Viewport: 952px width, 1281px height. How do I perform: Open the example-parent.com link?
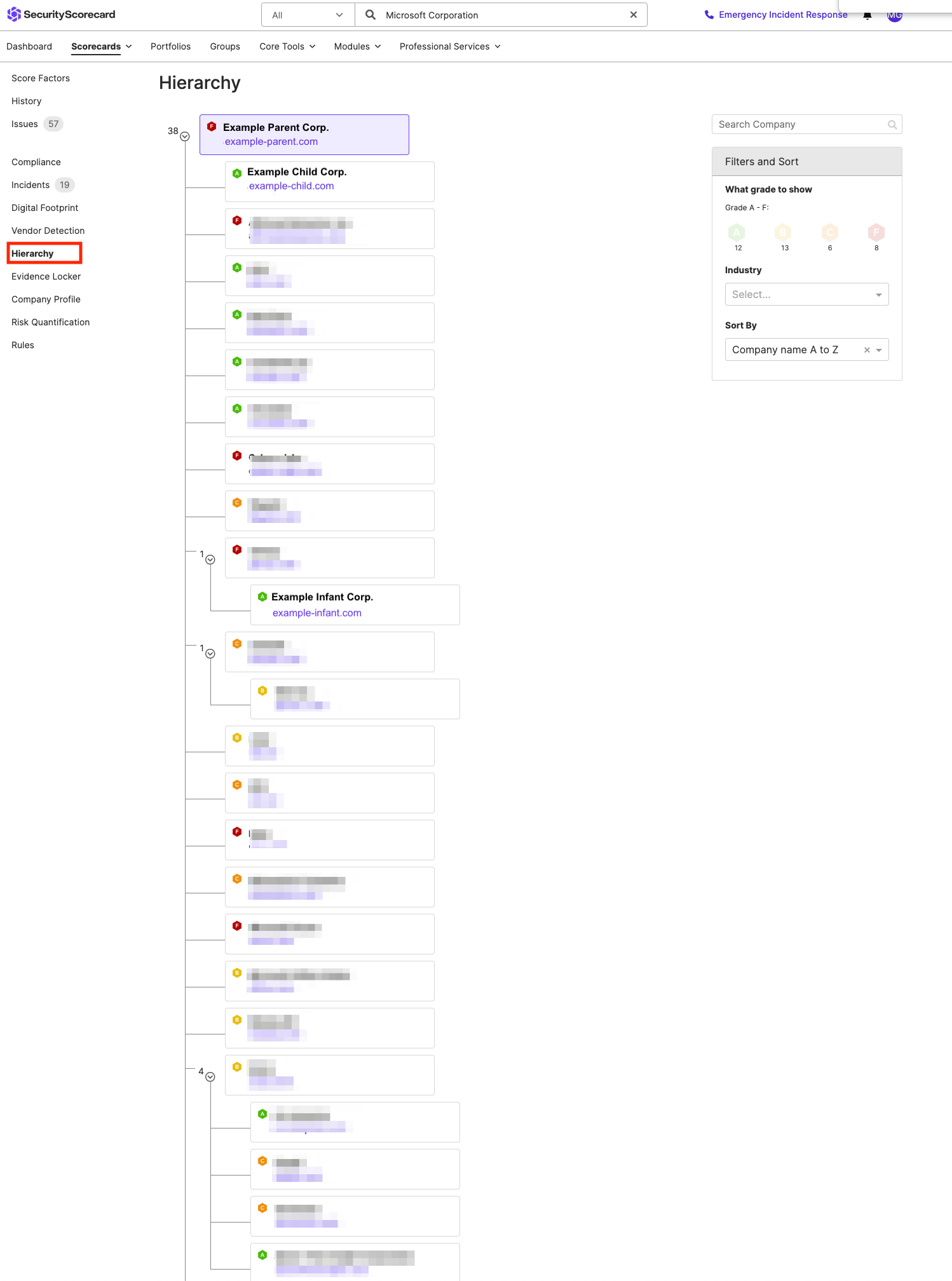(271, 142)
